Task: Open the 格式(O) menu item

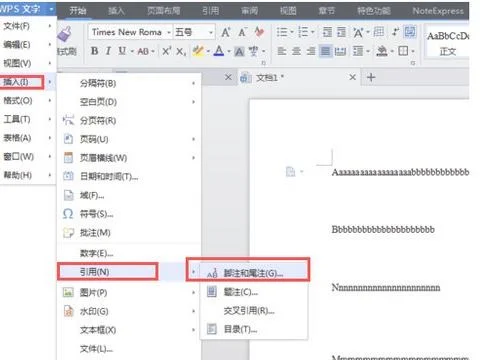Action: 28,100
